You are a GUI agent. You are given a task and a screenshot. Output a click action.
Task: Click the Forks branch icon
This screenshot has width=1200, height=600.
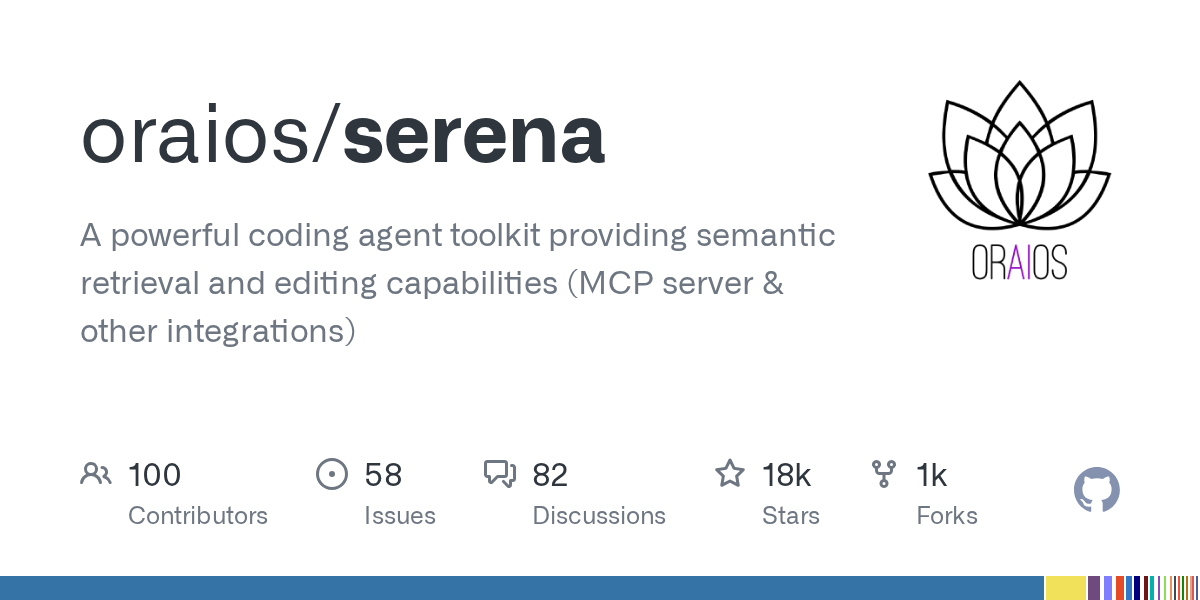click(x=884, y=474)
